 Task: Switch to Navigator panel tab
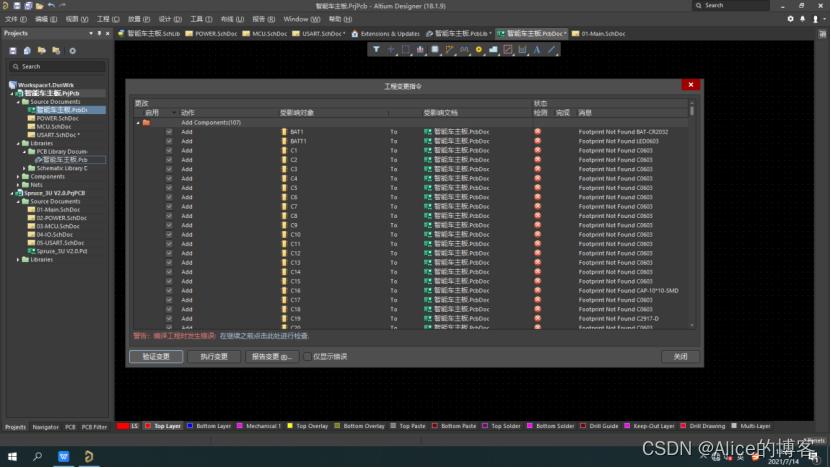tap(46, 427)
